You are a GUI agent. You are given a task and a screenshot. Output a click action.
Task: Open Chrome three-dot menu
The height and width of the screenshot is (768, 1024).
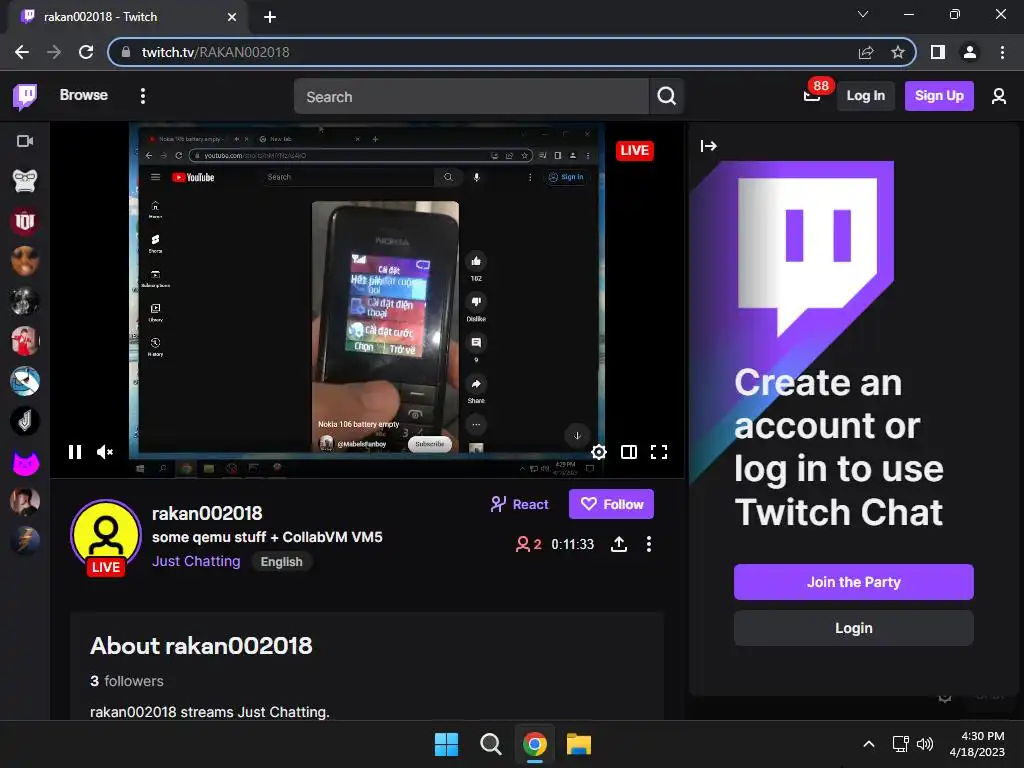coord(1002,52)
